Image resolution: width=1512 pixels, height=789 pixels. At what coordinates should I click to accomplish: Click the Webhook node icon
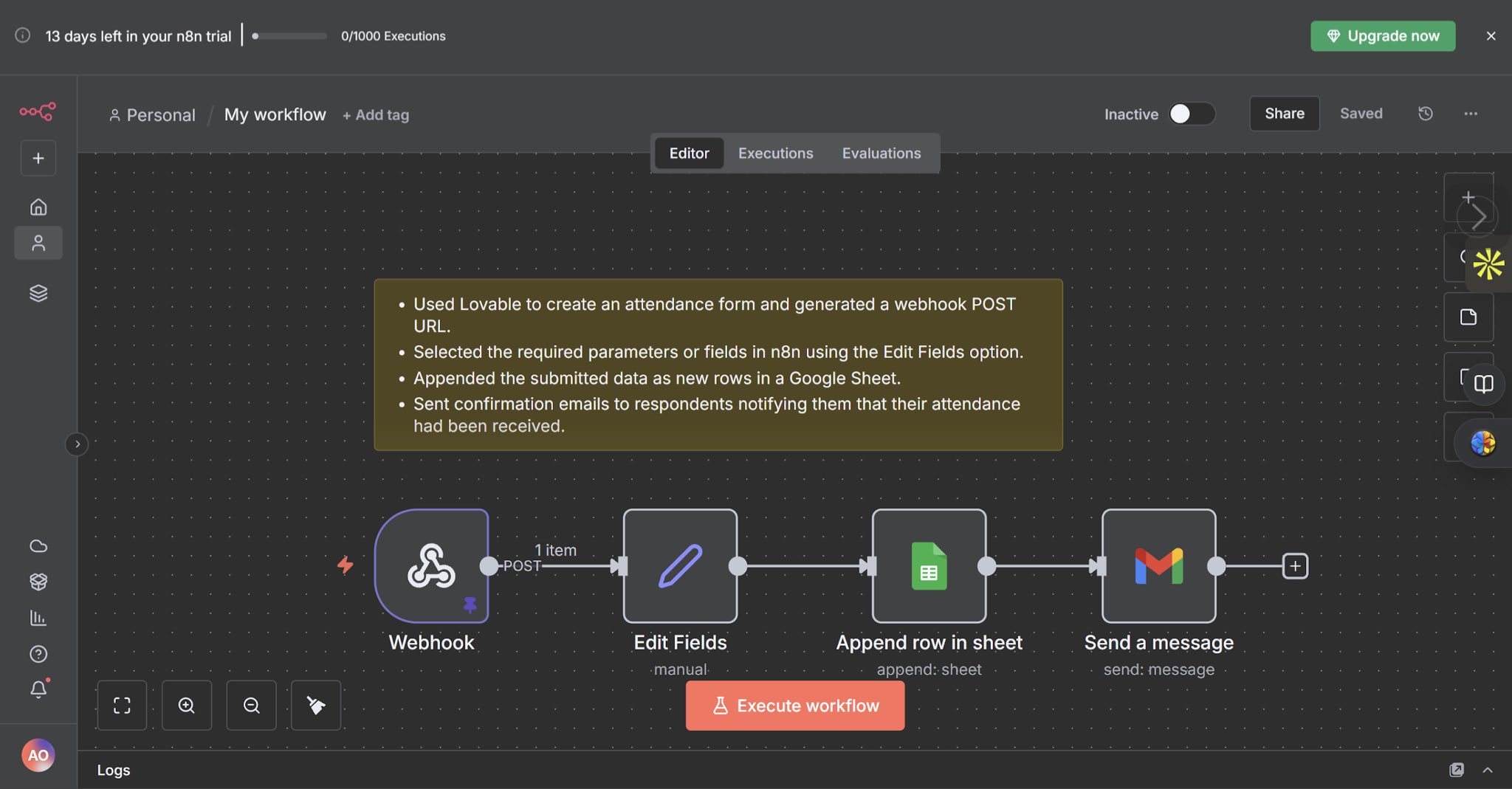click(431, 565)
